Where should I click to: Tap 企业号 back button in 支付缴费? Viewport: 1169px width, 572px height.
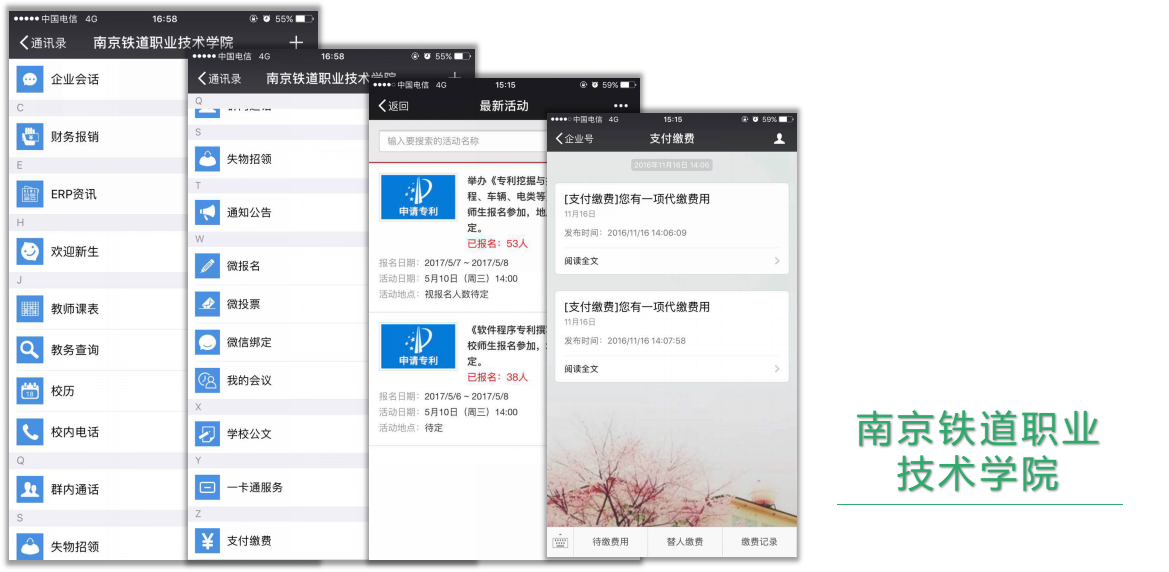(574, 139)
